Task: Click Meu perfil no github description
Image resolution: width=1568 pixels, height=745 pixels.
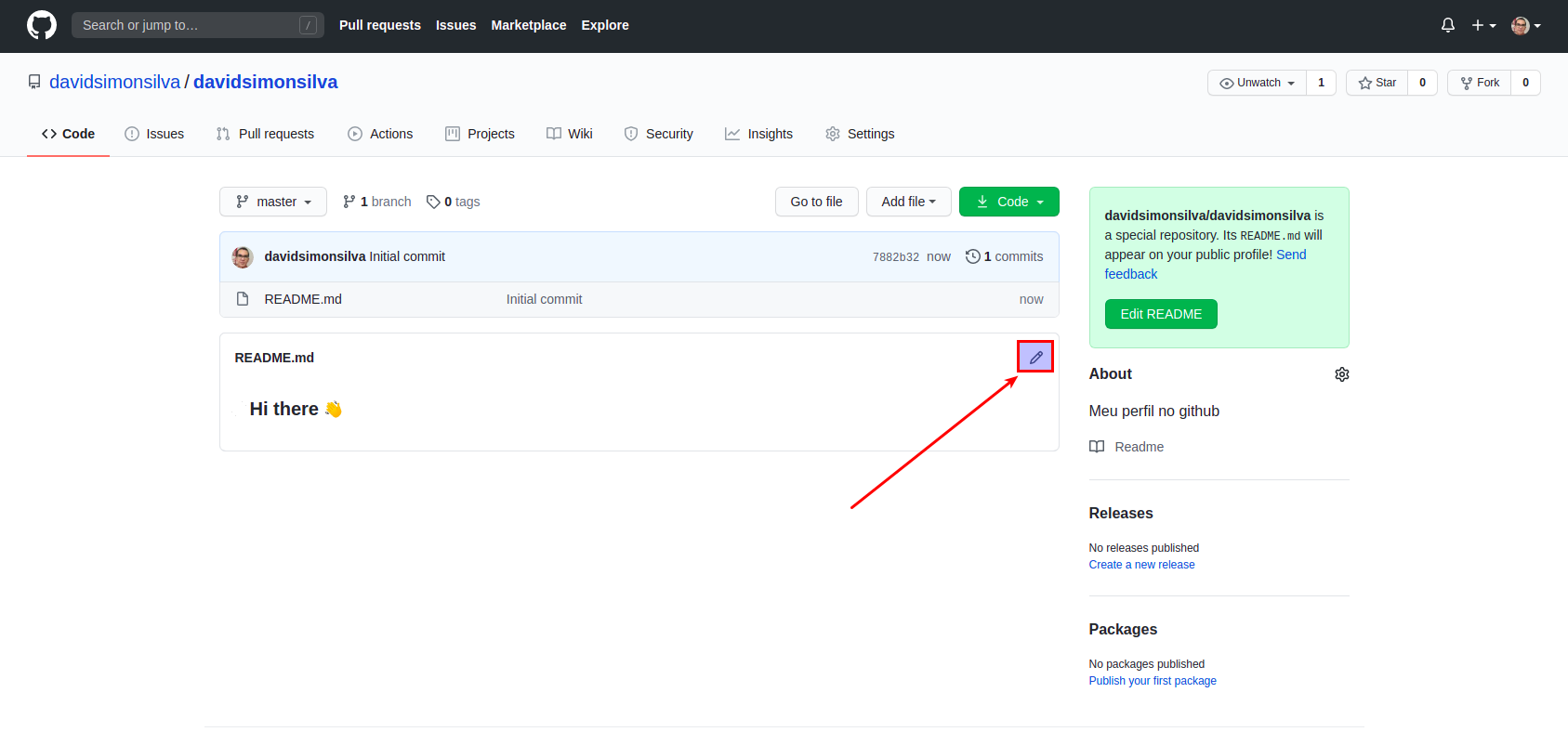Action: click(x=1154, y=411)
